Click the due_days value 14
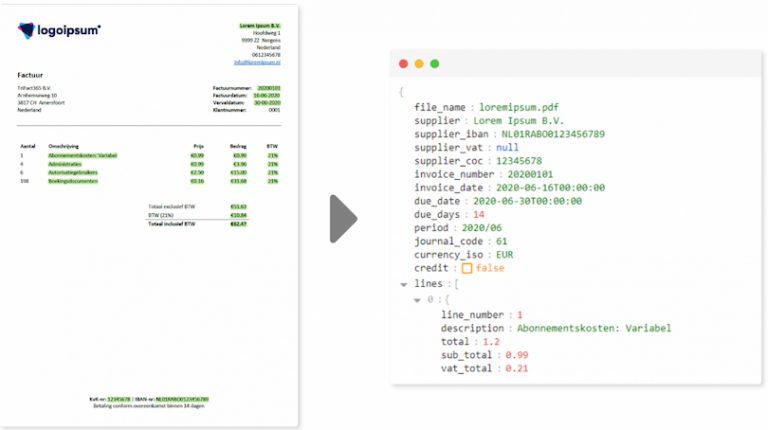The width and height of the screenshot is (768, 430). (x=479, y=215)
